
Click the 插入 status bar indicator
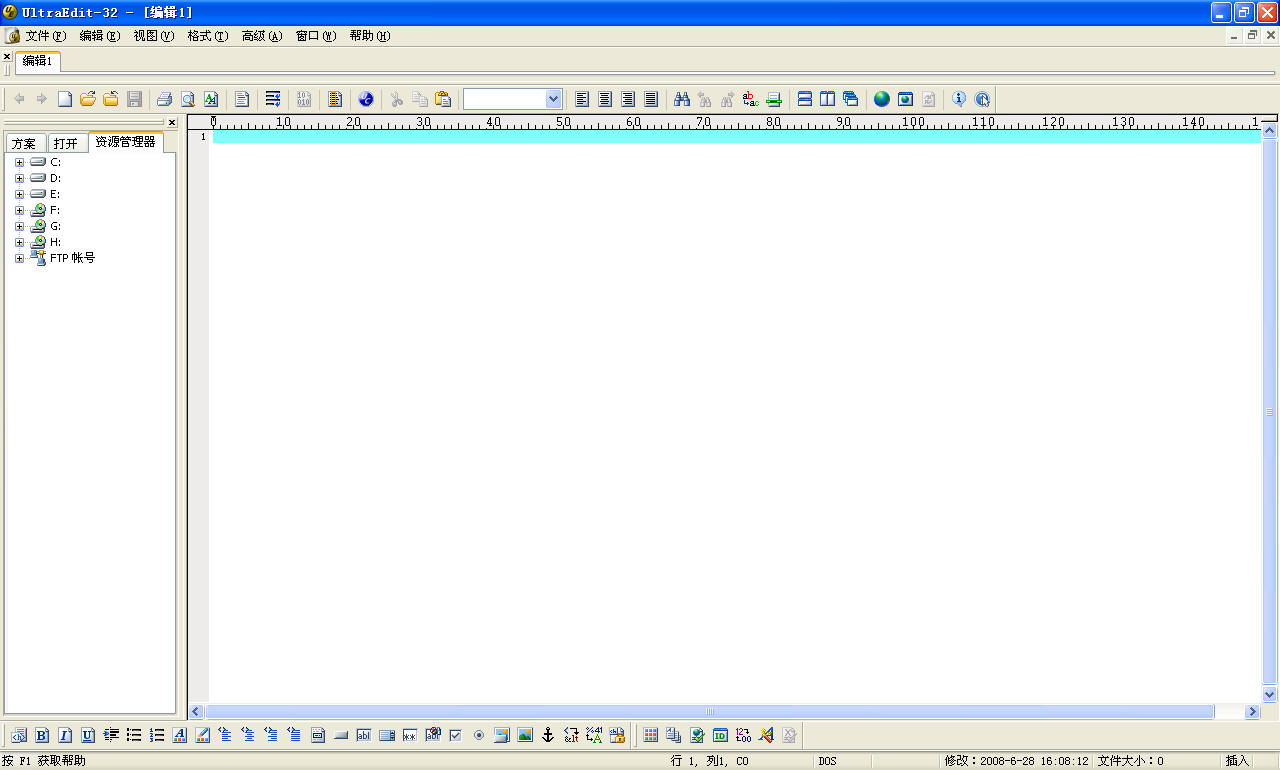1238,761
